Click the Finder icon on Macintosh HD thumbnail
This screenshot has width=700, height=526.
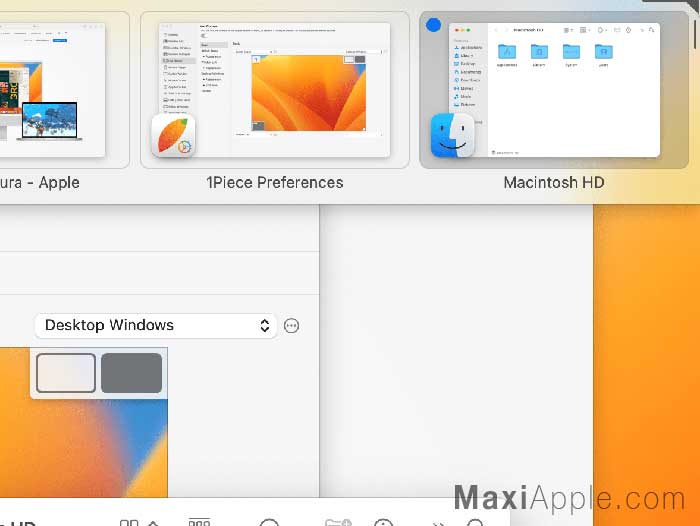(452, 135)
